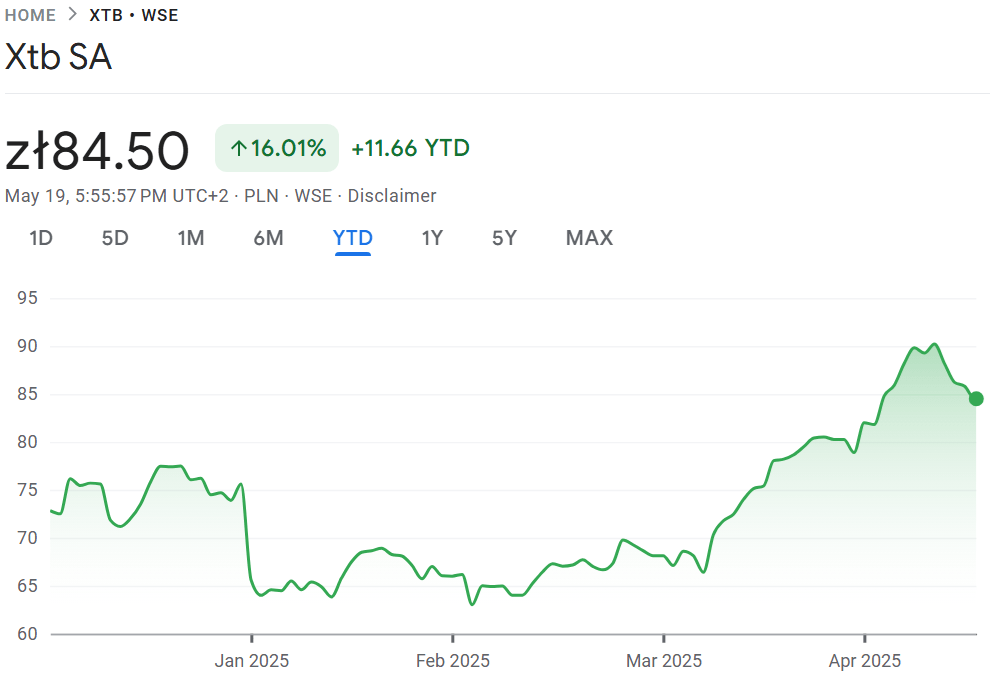This screenshot has height=673, width=990.
Task: Click the 60 y-axis value
Action: click(x=27, y=634)
